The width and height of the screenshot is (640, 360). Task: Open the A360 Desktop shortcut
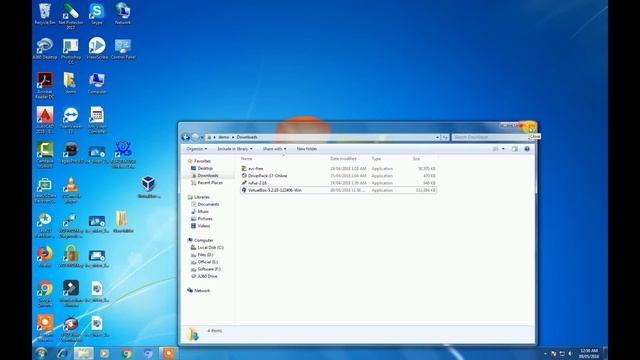coord(44,49)
